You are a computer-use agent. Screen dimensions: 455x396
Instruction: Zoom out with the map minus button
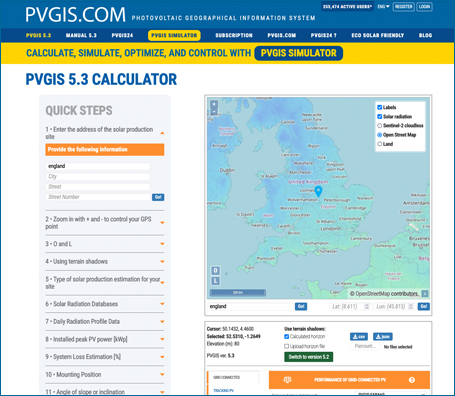pos(214,112)
